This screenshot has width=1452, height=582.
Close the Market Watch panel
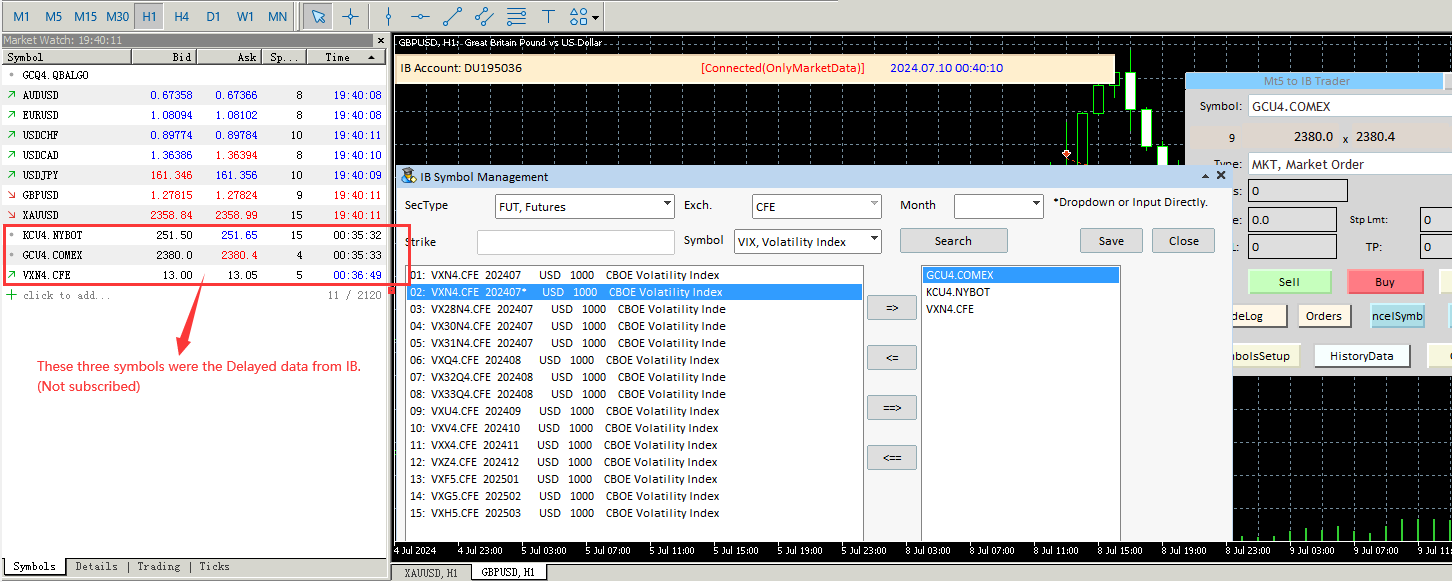pyautogui.click(x=380, y=41)
